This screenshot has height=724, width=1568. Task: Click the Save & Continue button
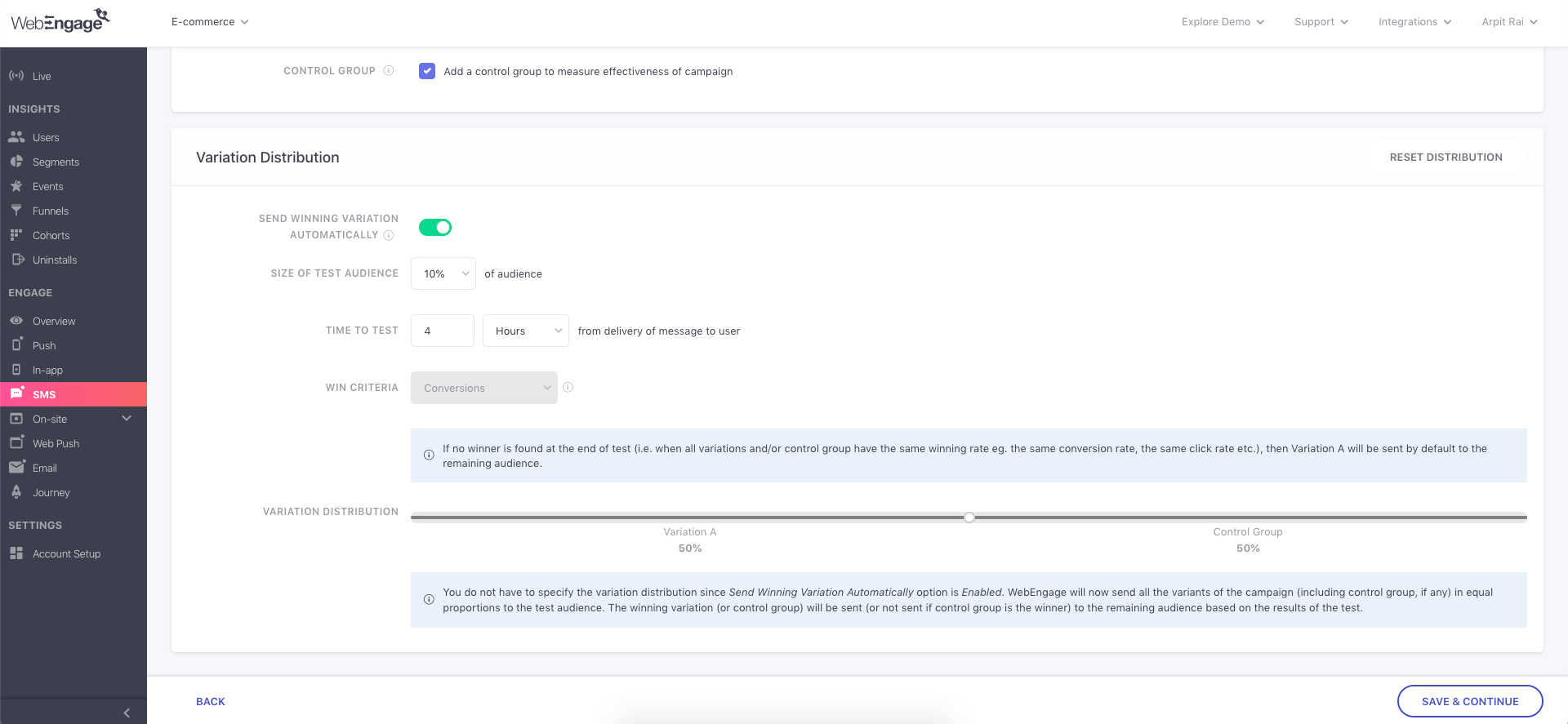pos(1470,701)
